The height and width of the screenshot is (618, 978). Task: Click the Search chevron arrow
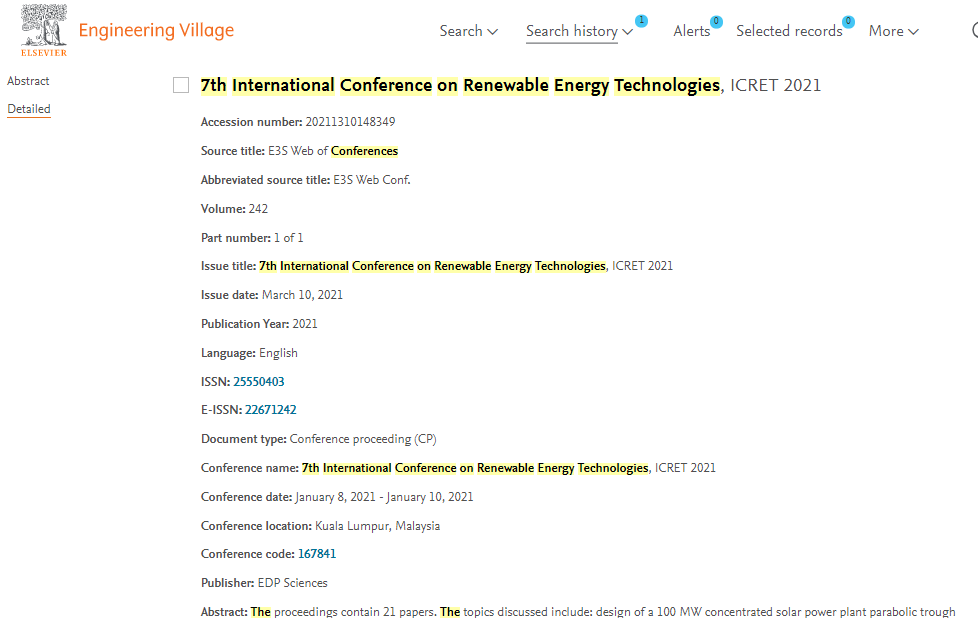tap(493, 32)
